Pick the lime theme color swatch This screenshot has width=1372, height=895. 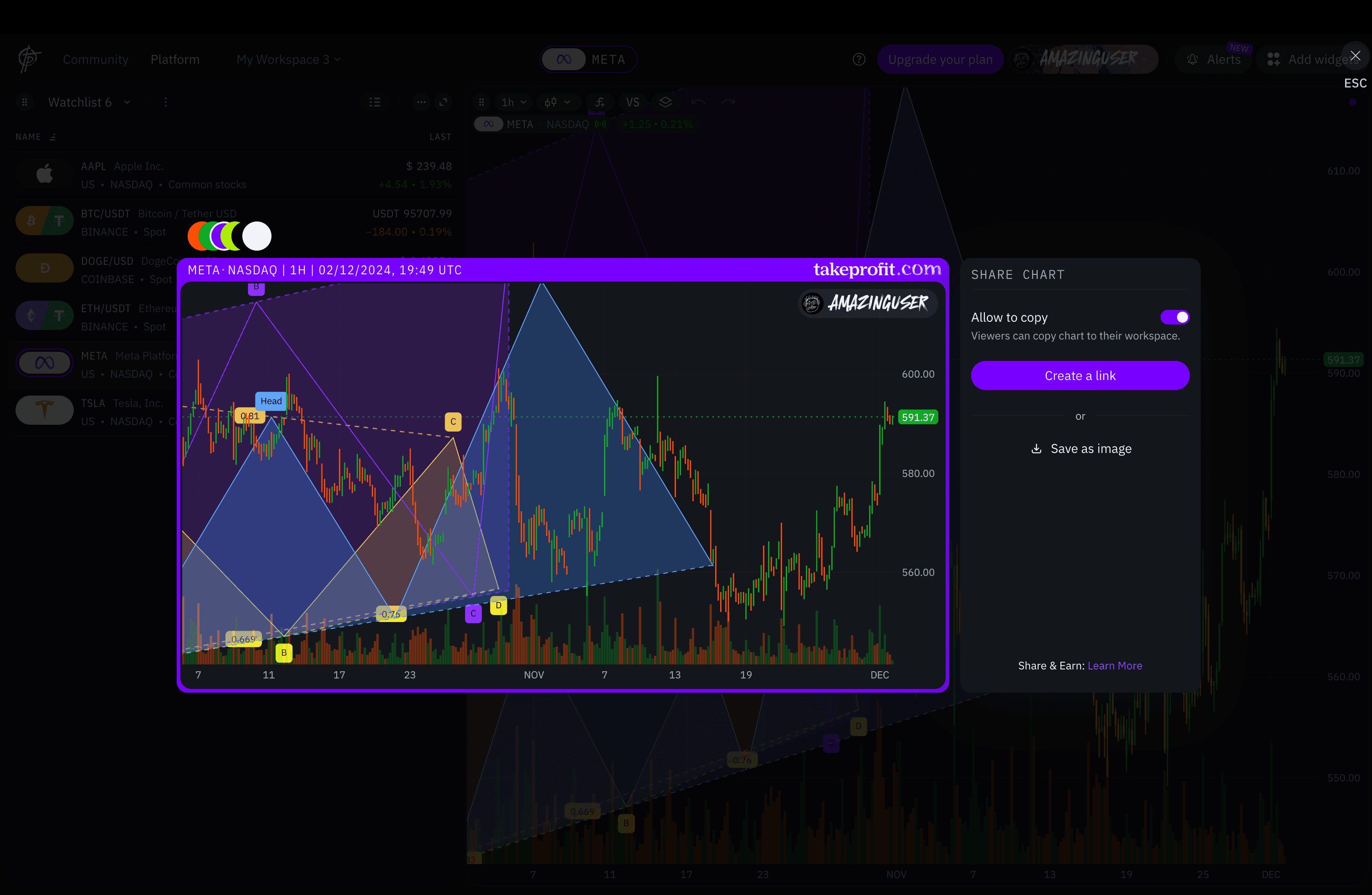tap(227, 236)
